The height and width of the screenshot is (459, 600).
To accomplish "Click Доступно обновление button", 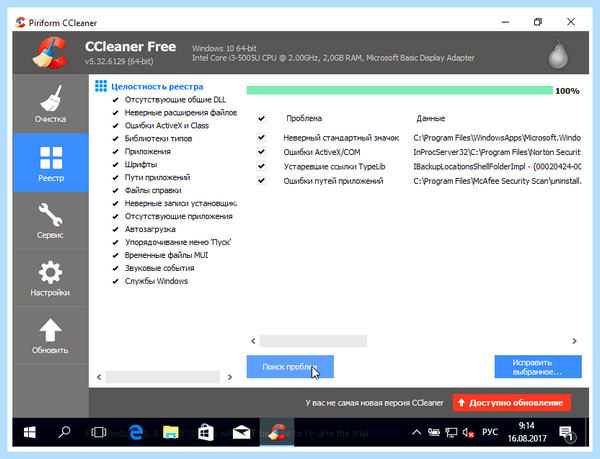I will pos(512,403).
